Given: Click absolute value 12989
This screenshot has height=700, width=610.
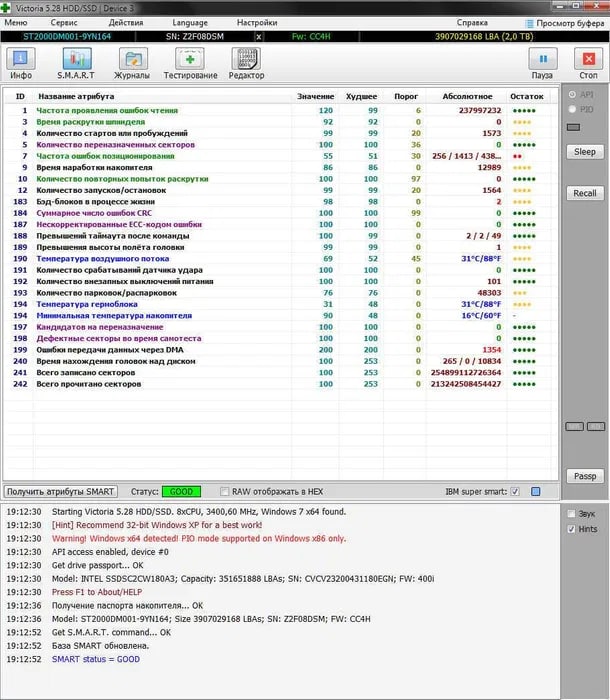Looking at the screenshot, I should tap(489, 167).
